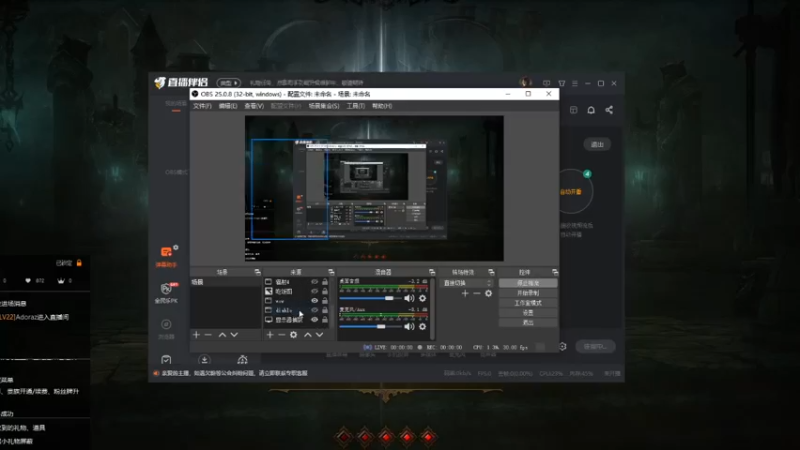800x450 pixels.
Task: Open notifications bell in 直播伴侣 window
Action: point(591,110)
